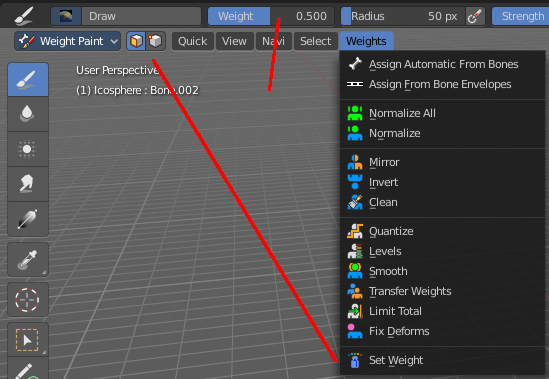This screenshot has height=379, width=549.
Task: Choose Invert in Weights menu
Action: click(443, 182)
